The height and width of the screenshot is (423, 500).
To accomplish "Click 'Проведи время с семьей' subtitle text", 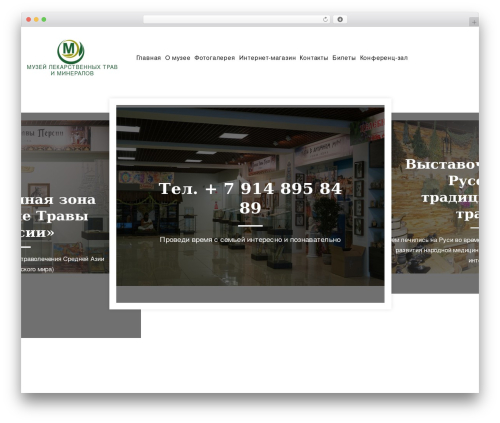I will pyautogui.click(x=250, y=240).
